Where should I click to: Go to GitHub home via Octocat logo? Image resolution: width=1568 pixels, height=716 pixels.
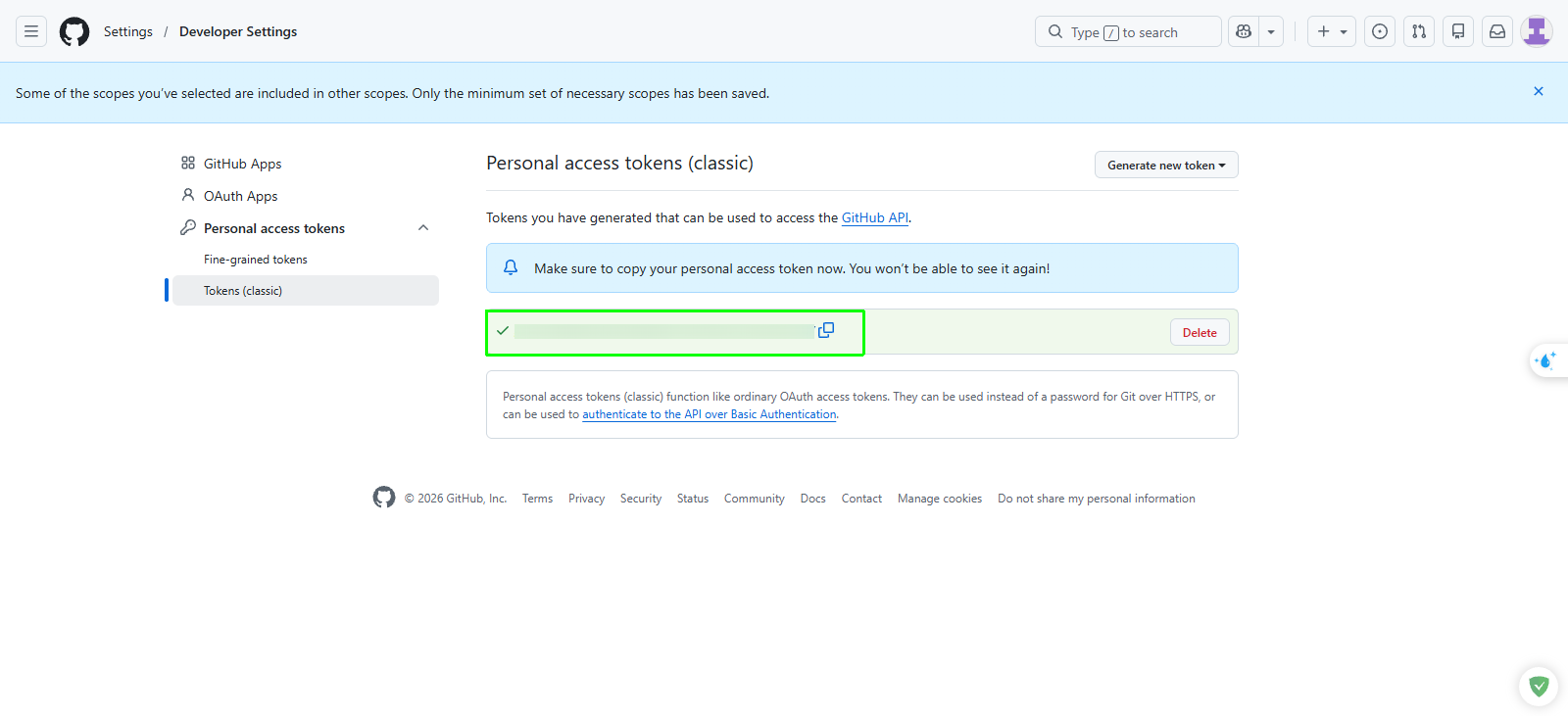point(74,31)
